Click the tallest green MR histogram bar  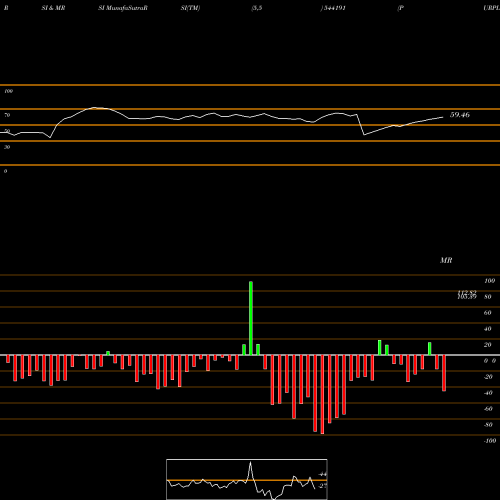coord(251,318)
